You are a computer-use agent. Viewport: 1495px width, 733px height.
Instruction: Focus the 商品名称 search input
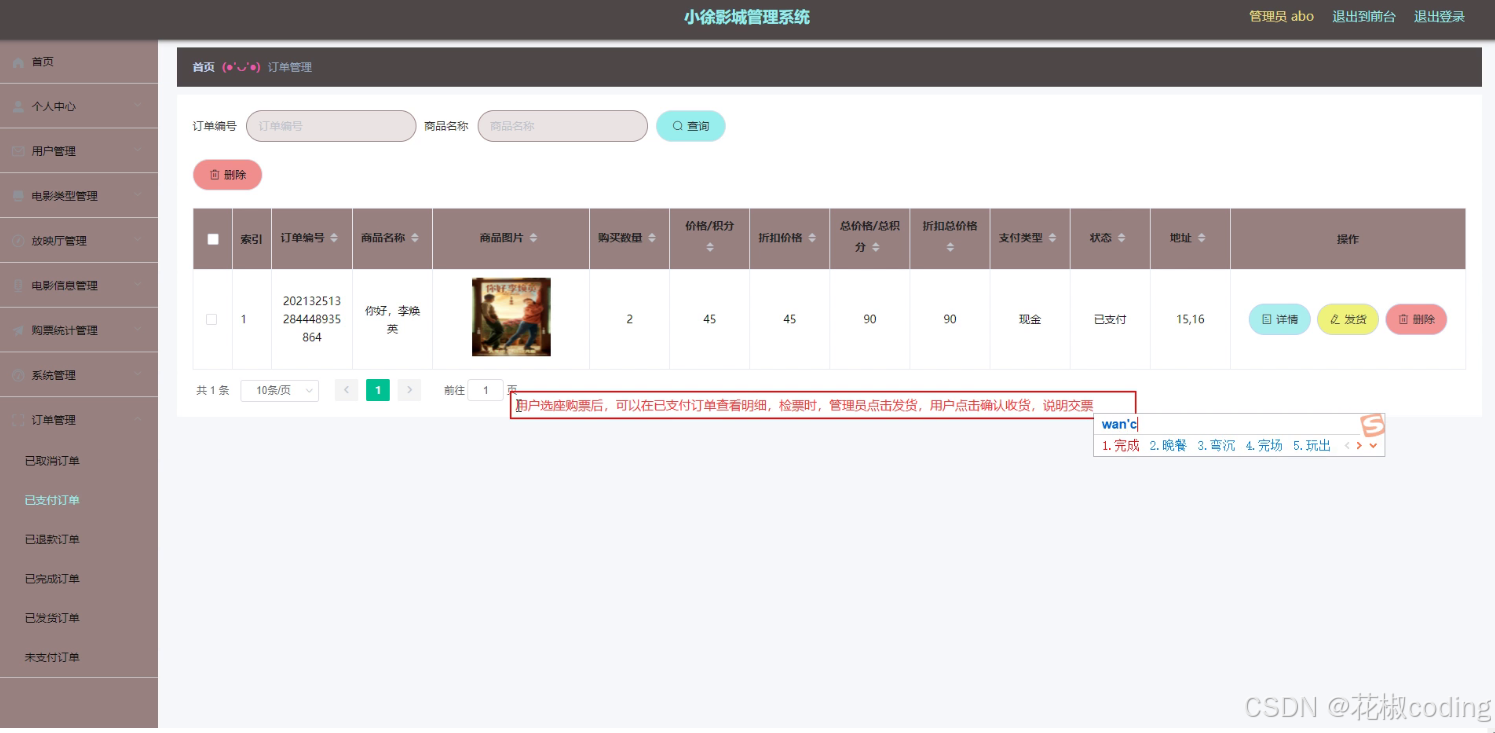pyautogui.click(x=563, y=126)
